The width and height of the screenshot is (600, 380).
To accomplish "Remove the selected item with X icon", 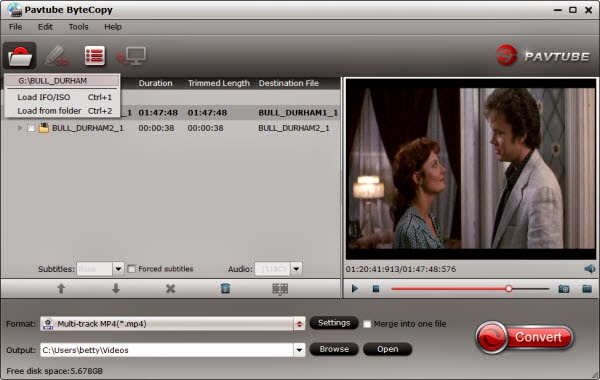I will (171, 289).
